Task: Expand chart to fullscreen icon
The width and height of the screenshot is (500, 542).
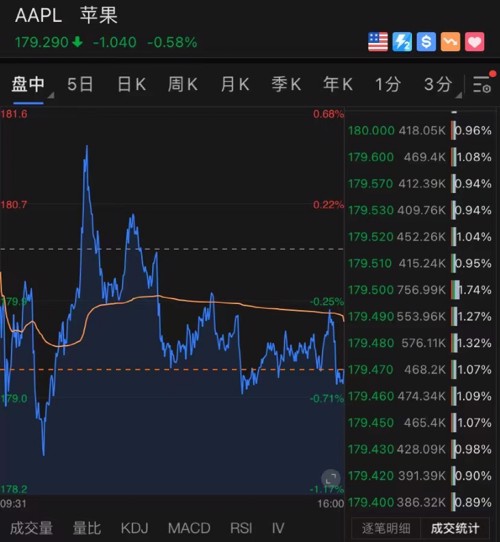Action: point(331,479)
